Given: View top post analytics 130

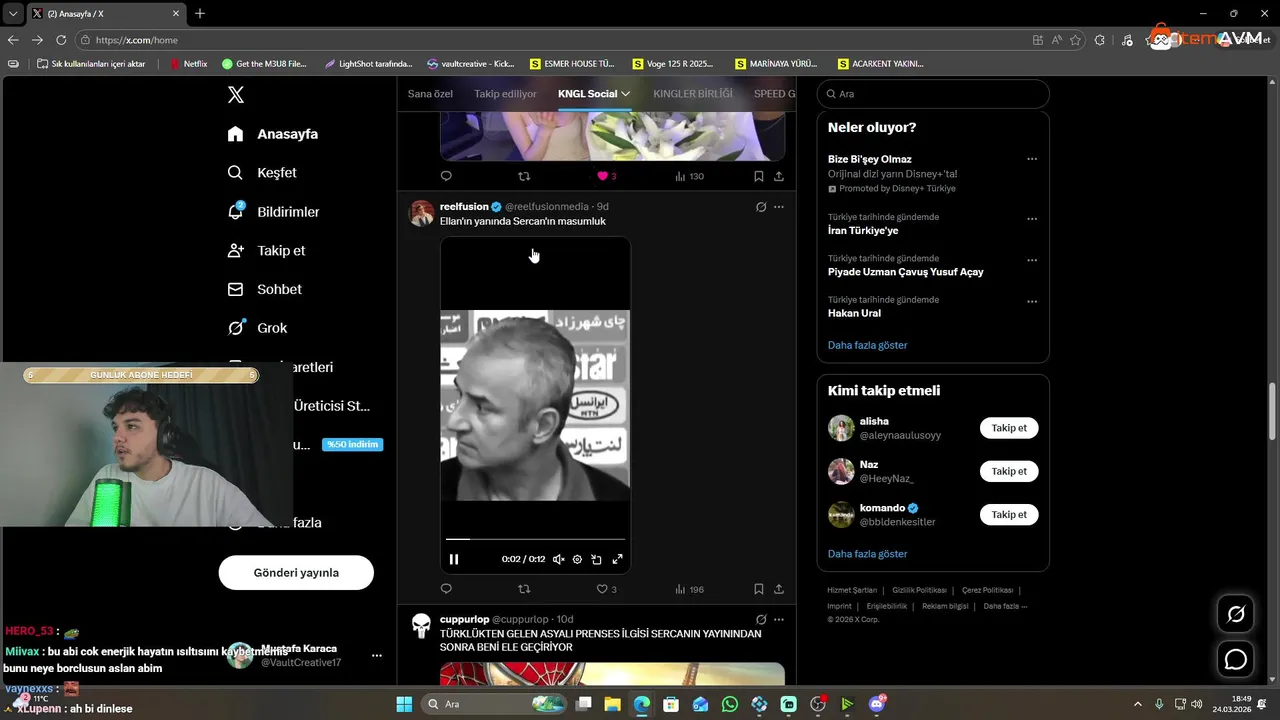Looking at the screenshot, I should click(689, 176).
